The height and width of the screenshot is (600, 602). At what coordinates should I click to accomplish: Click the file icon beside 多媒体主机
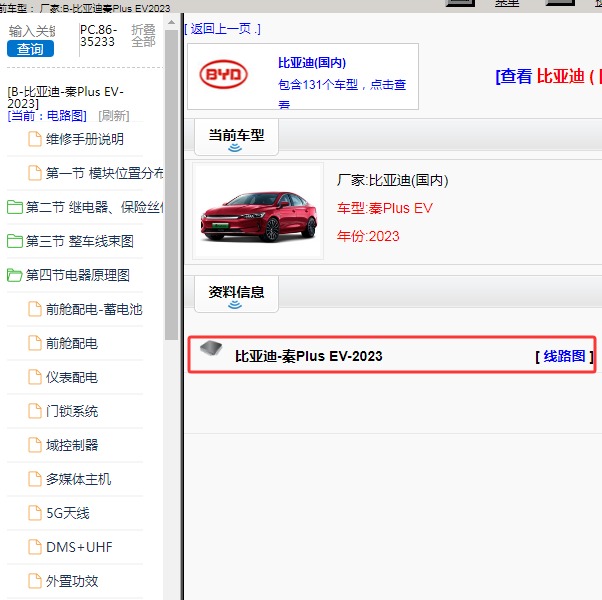click(35, 479)
